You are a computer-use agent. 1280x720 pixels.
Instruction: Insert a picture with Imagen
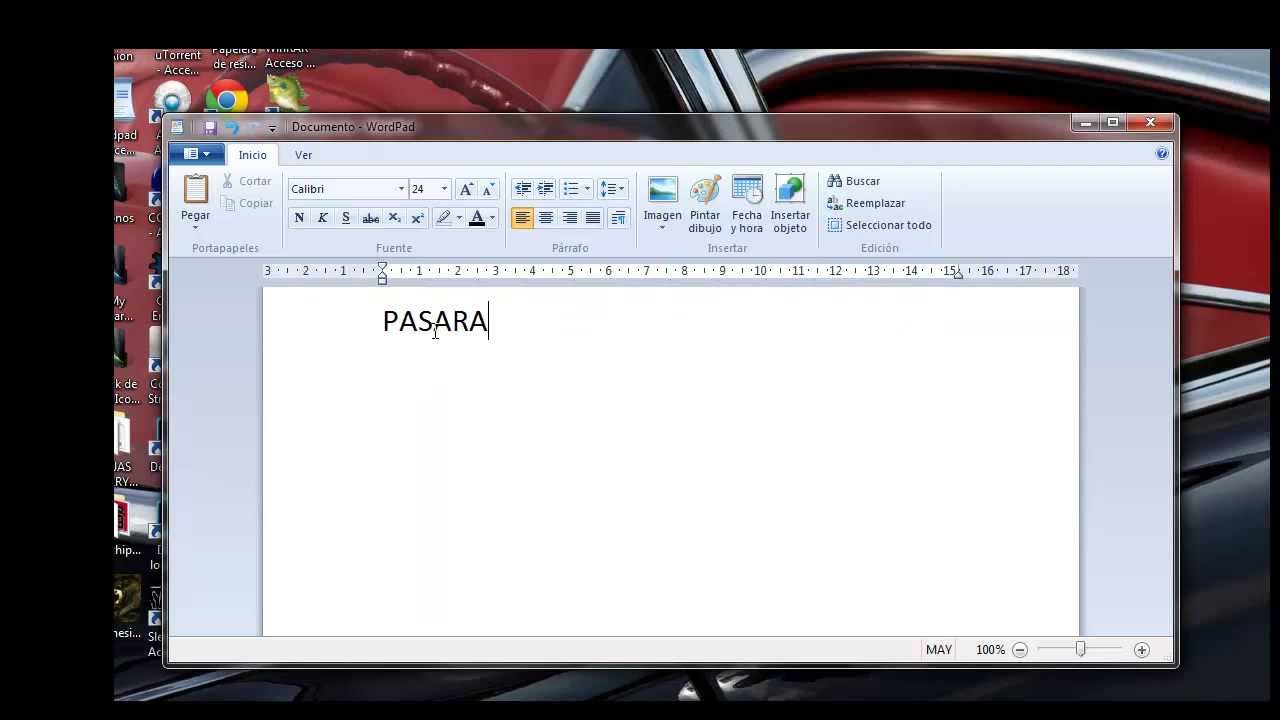pyautogui.click(x=662, y=190)
